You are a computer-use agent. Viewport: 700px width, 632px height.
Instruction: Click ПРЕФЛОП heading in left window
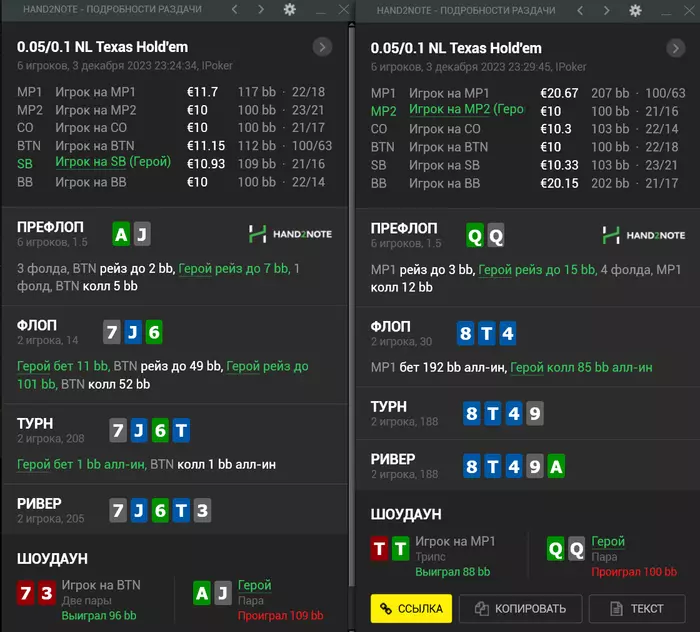50,227
